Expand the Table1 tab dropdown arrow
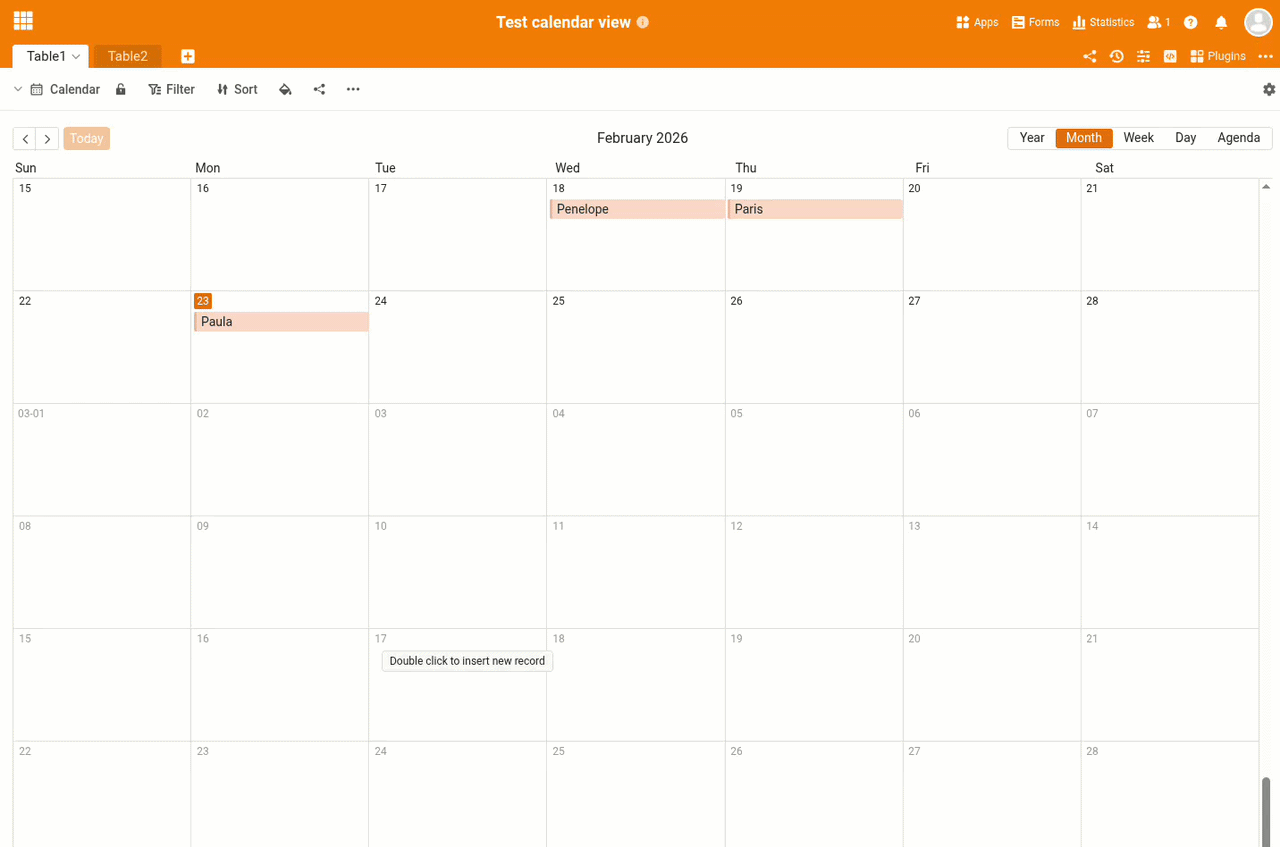The image size is (1280, 847). point(76,57)
